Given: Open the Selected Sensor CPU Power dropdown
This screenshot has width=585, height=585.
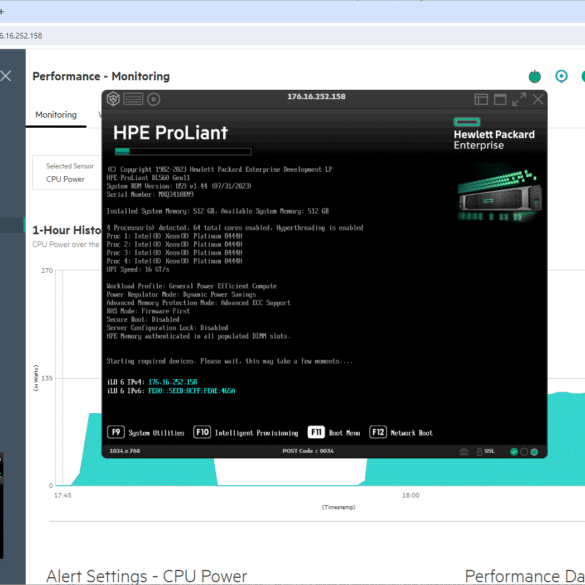Looking at the screenshot, I should point(67,173).
